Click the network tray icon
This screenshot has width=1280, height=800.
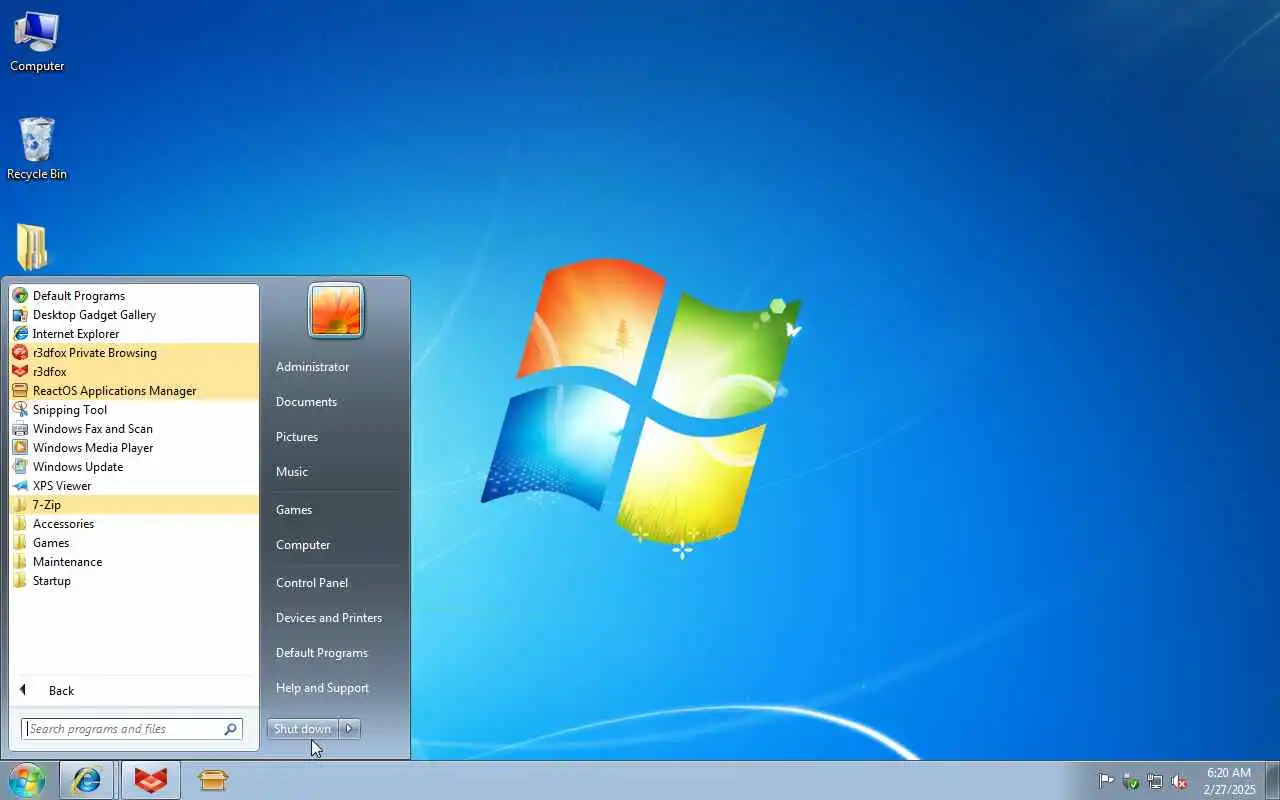1155,781
